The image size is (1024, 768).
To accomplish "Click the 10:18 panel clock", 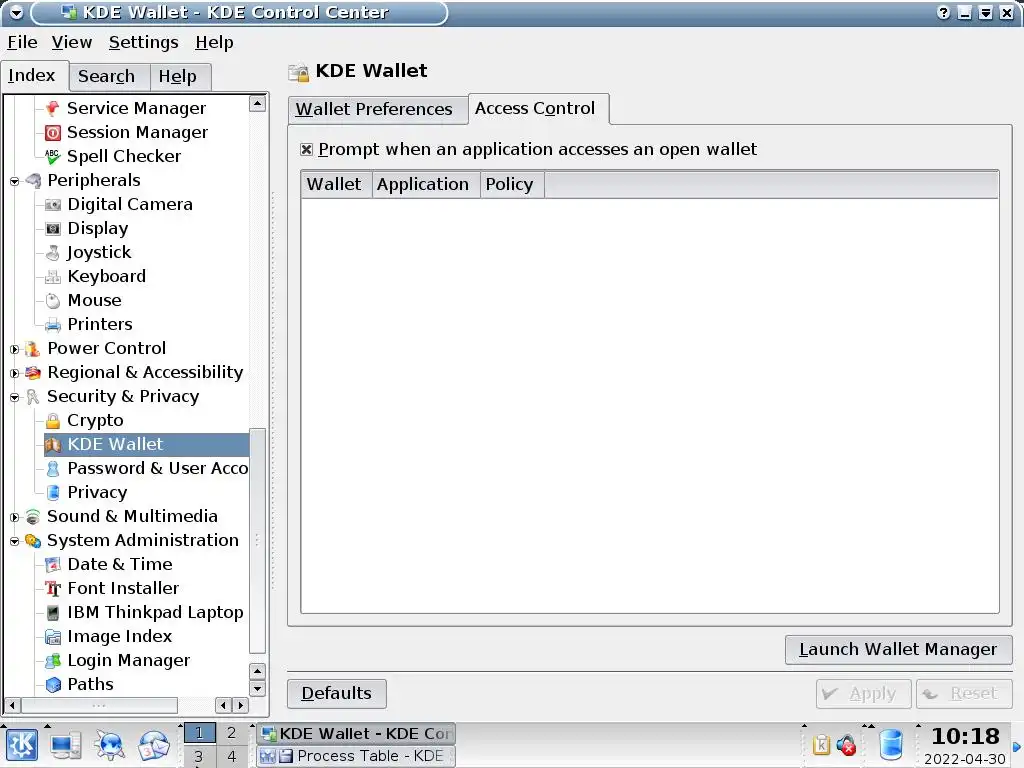I will (965, 737).
